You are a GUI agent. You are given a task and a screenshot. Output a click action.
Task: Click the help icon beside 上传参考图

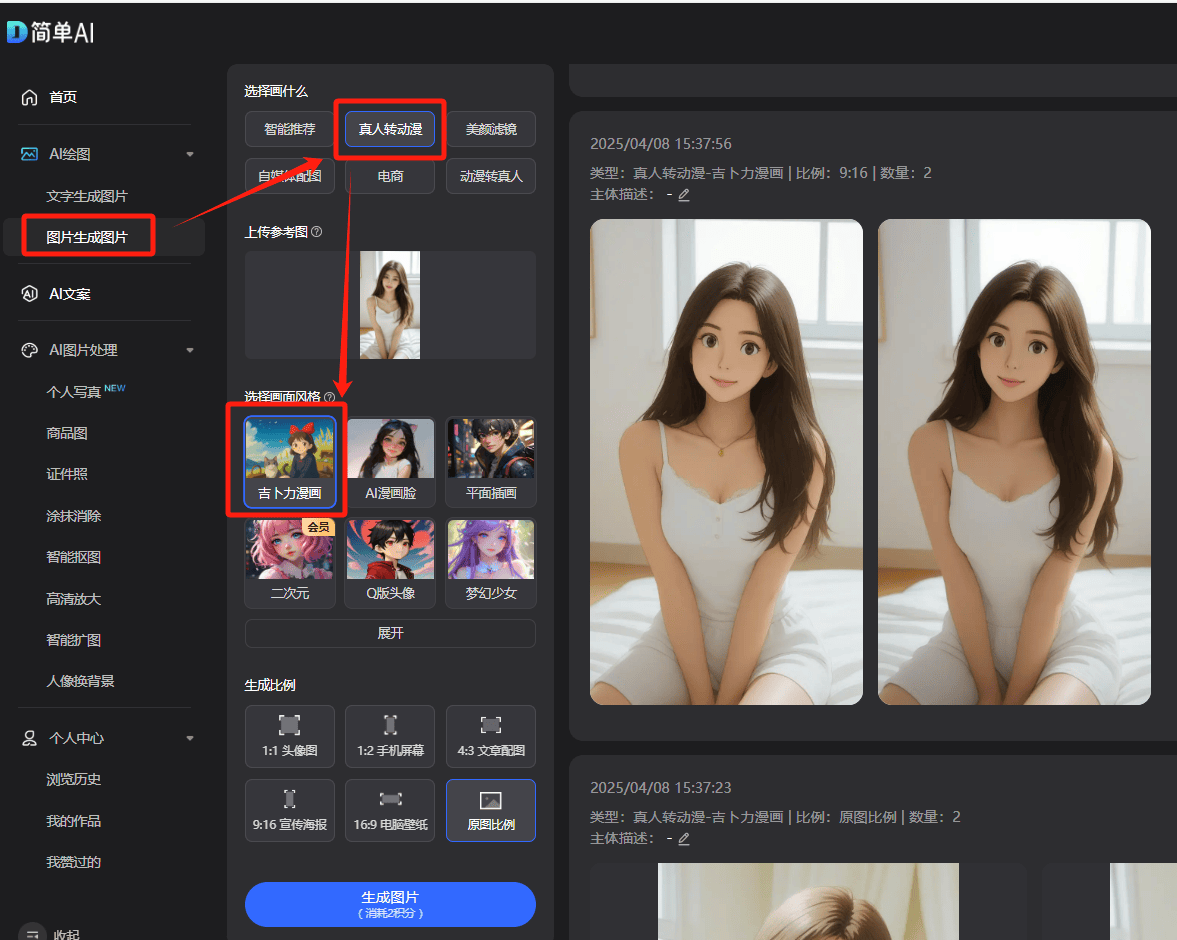point(317,232)
